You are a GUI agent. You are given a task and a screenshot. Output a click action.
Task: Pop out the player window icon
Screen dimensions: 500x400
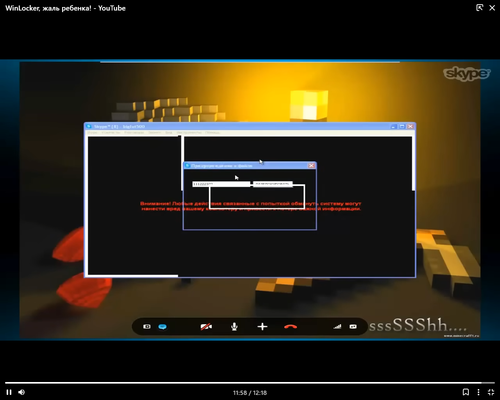tap(479, 8)
